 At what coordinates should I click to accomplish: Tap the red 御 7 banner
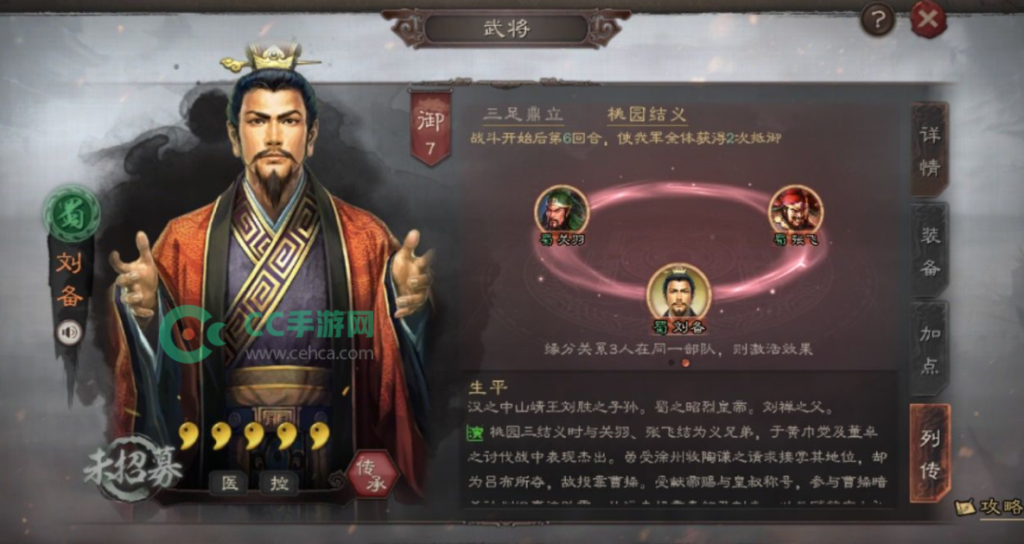pyautogui.click(x=430, y=128)
